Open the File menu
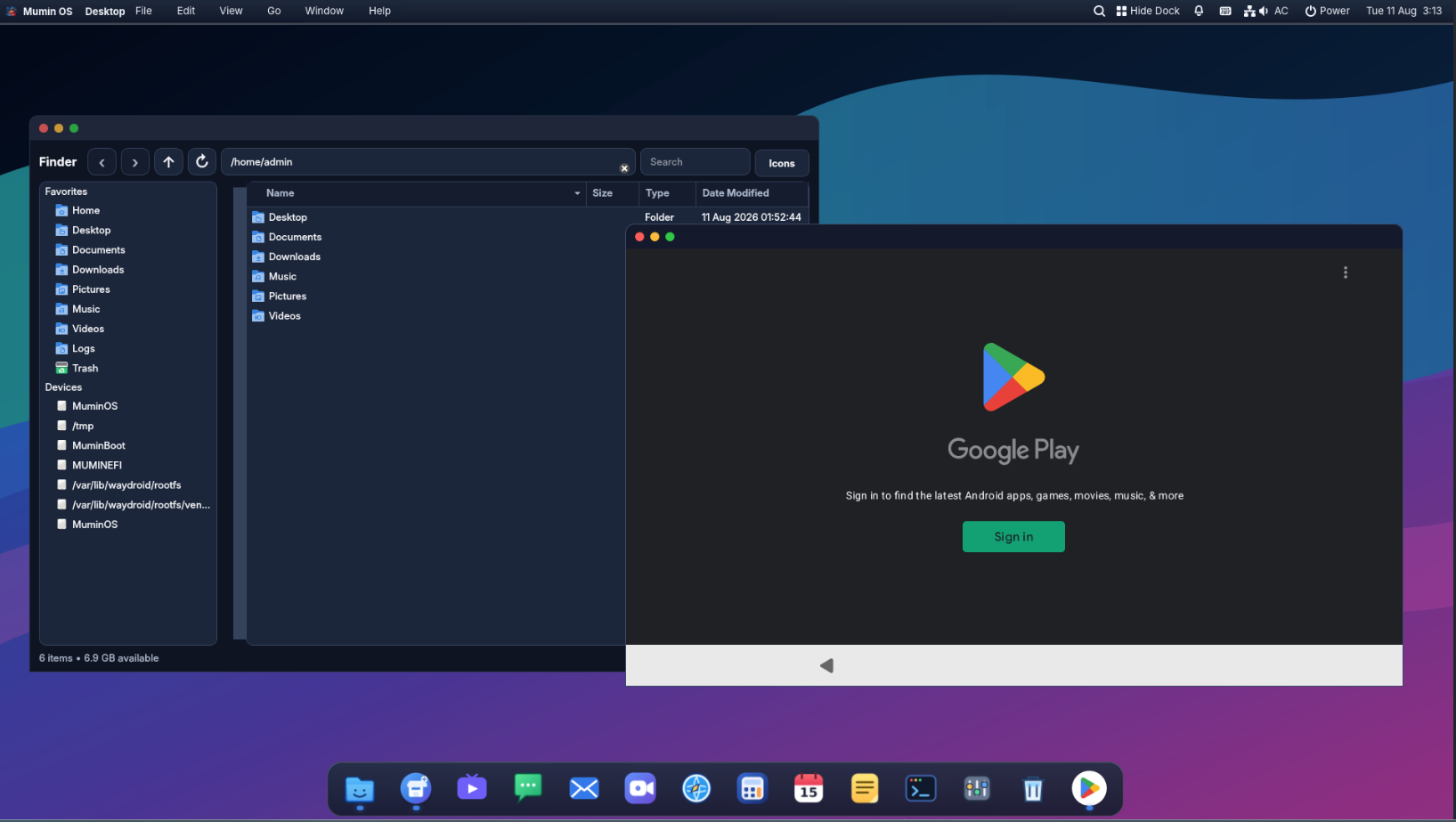 (143, 11)
